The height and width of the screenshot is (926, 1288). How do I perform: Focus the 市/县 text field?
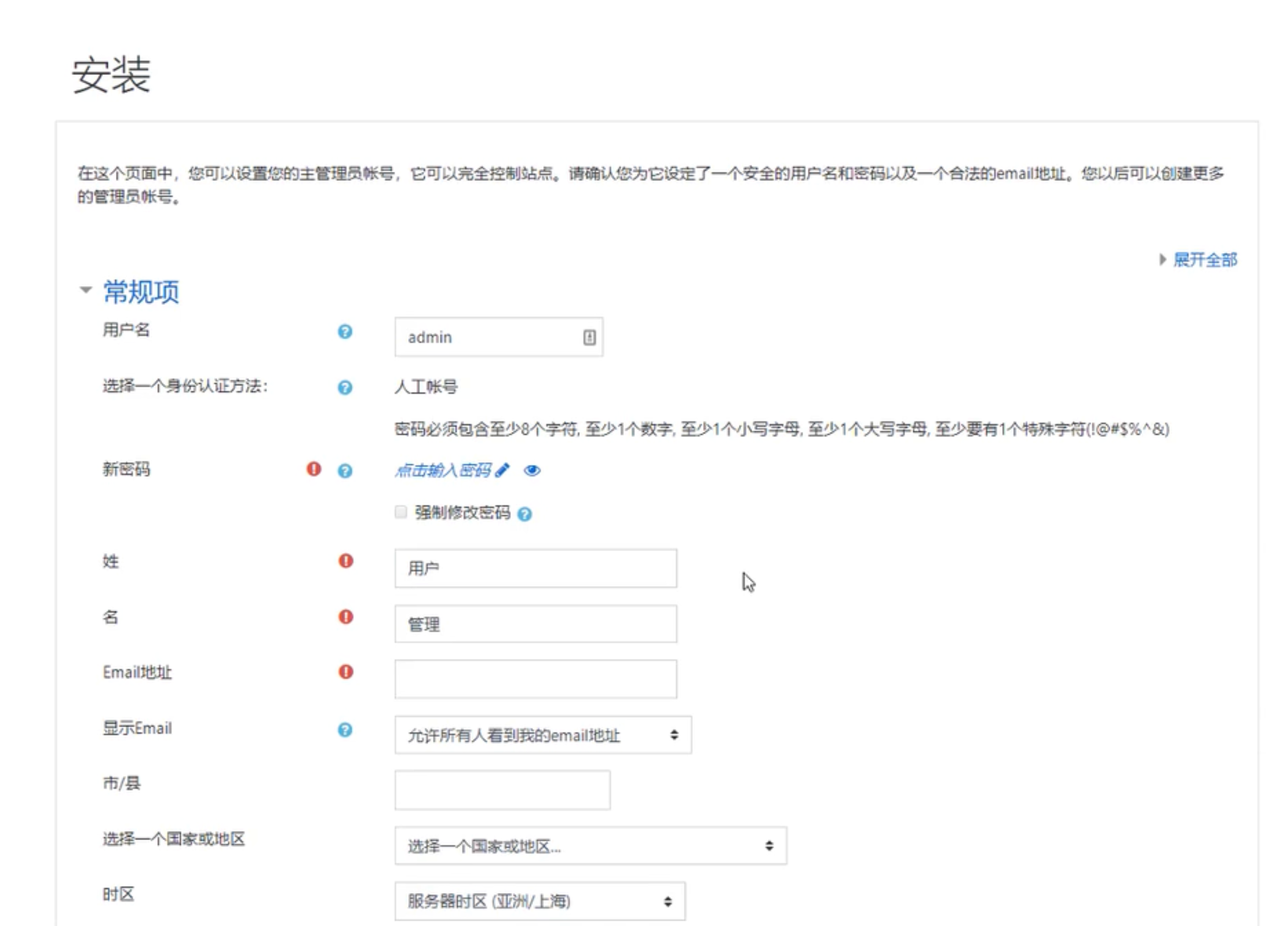click(x=502, y=790)
